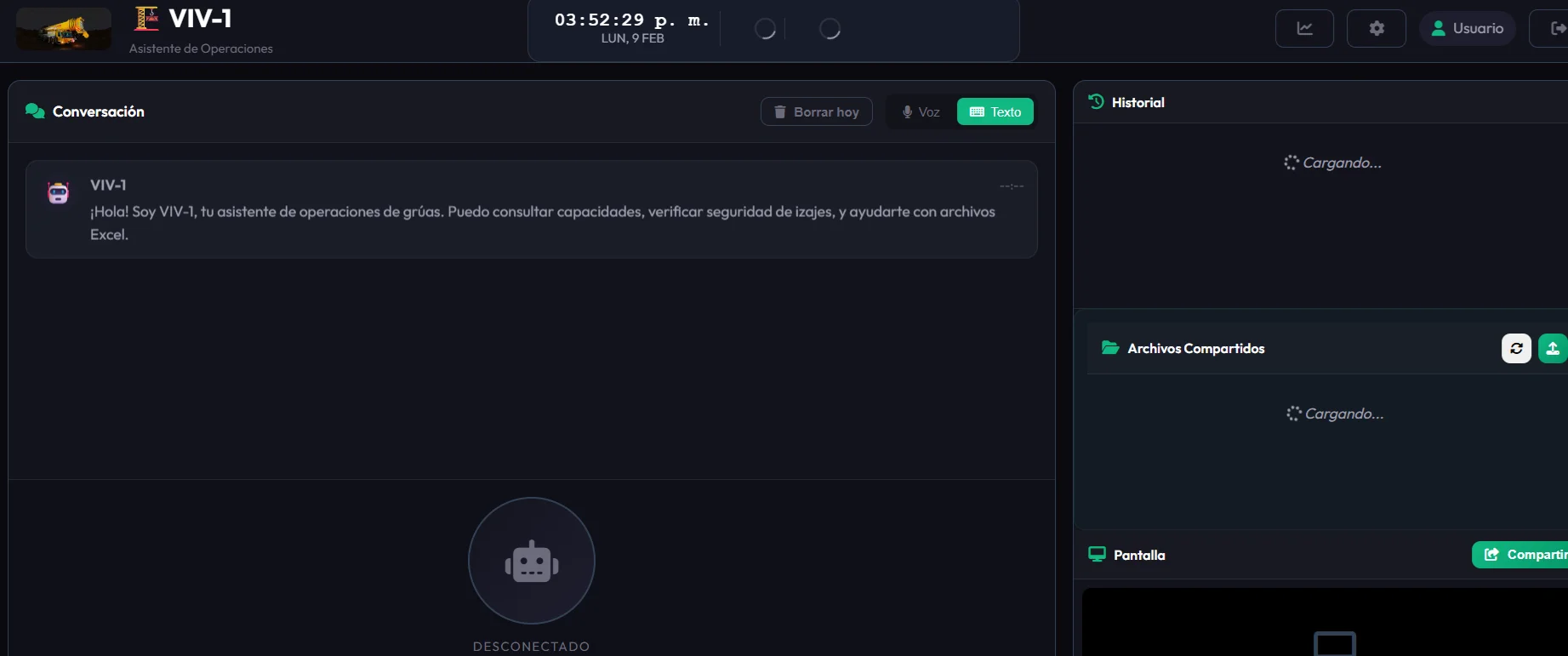Click the user silhouette icon in Usuario
1568x656 pixels.
point(1439,28)
